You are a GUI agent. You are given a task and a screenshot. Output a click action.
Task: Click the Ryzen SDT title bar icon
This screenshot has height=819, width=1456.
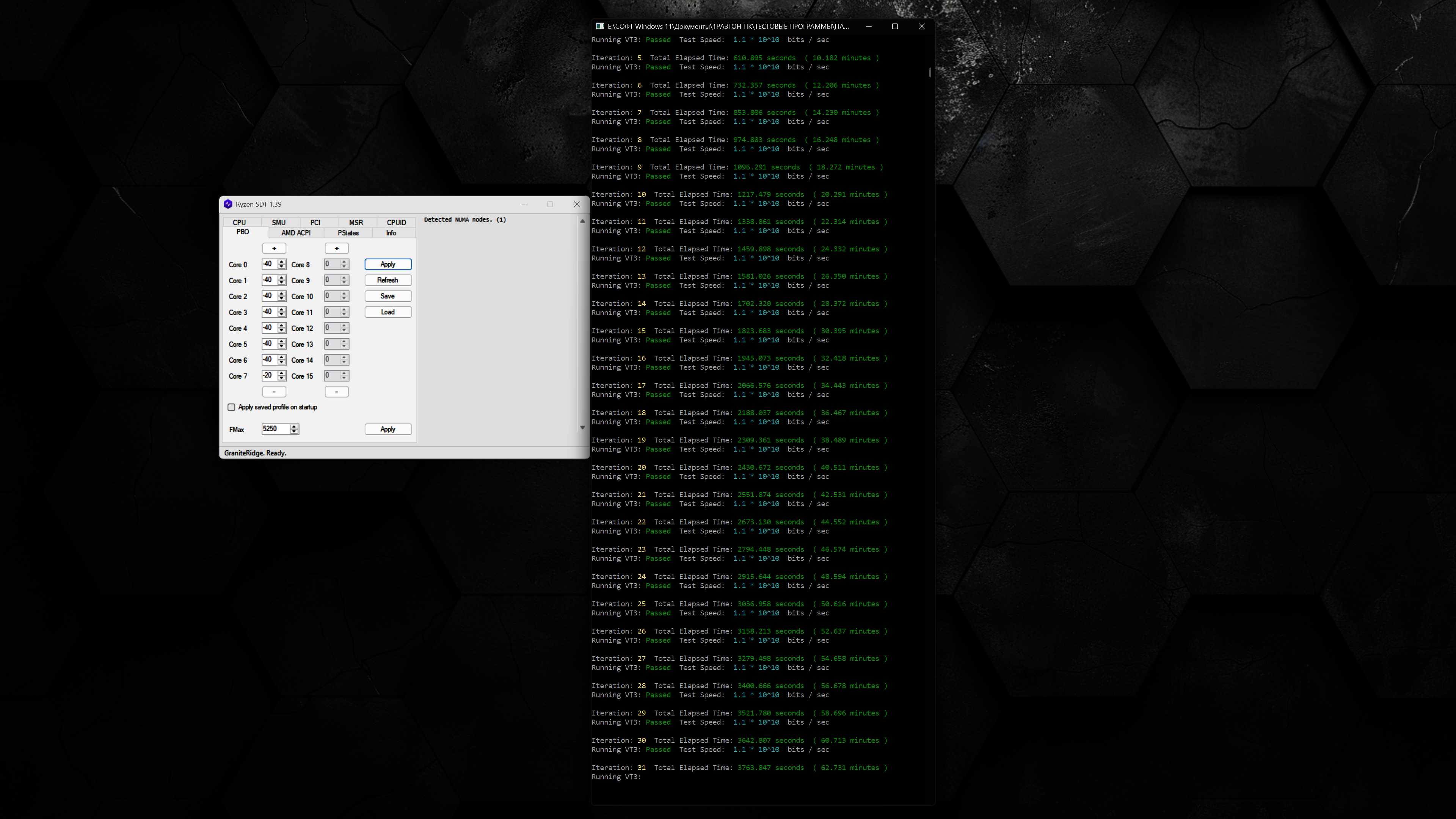[228, 204]
